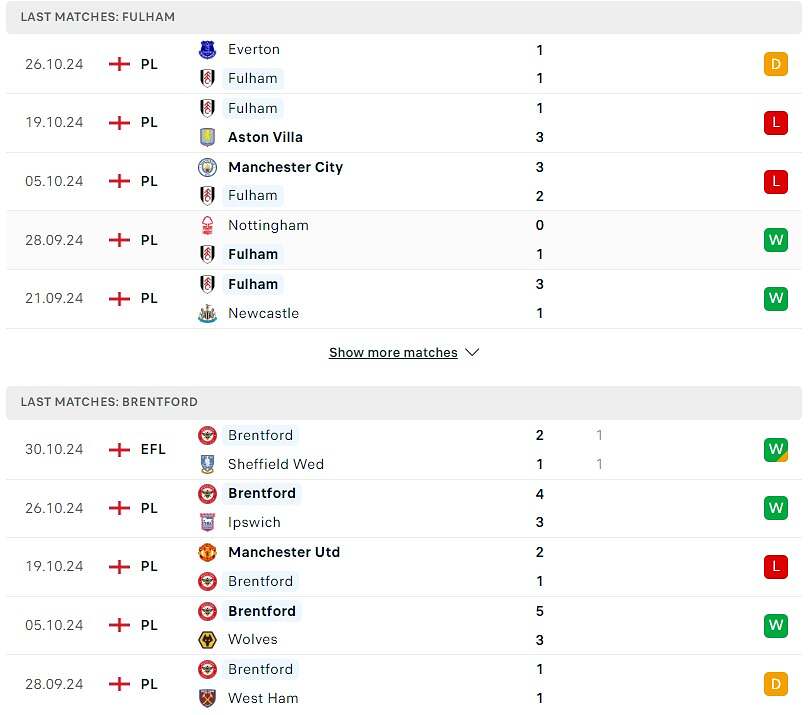808x715 pixels.
Task: Open the Show more matches link
Action: tap(393, 353)
